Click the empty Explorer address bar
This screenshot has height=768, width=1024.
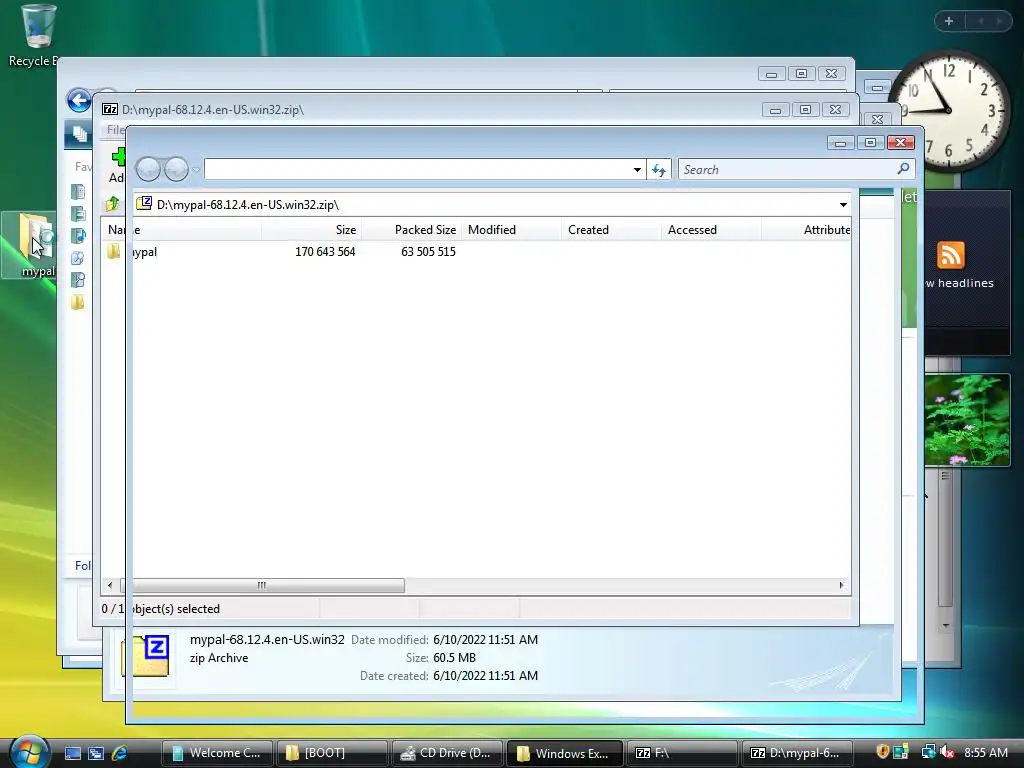coord(418,170)
